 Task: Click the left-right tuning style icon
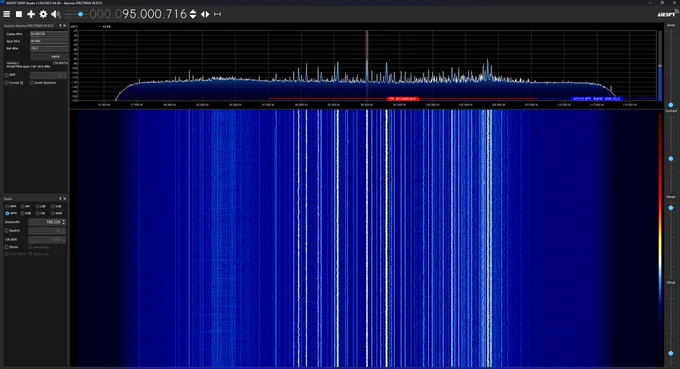click(205, 14)
